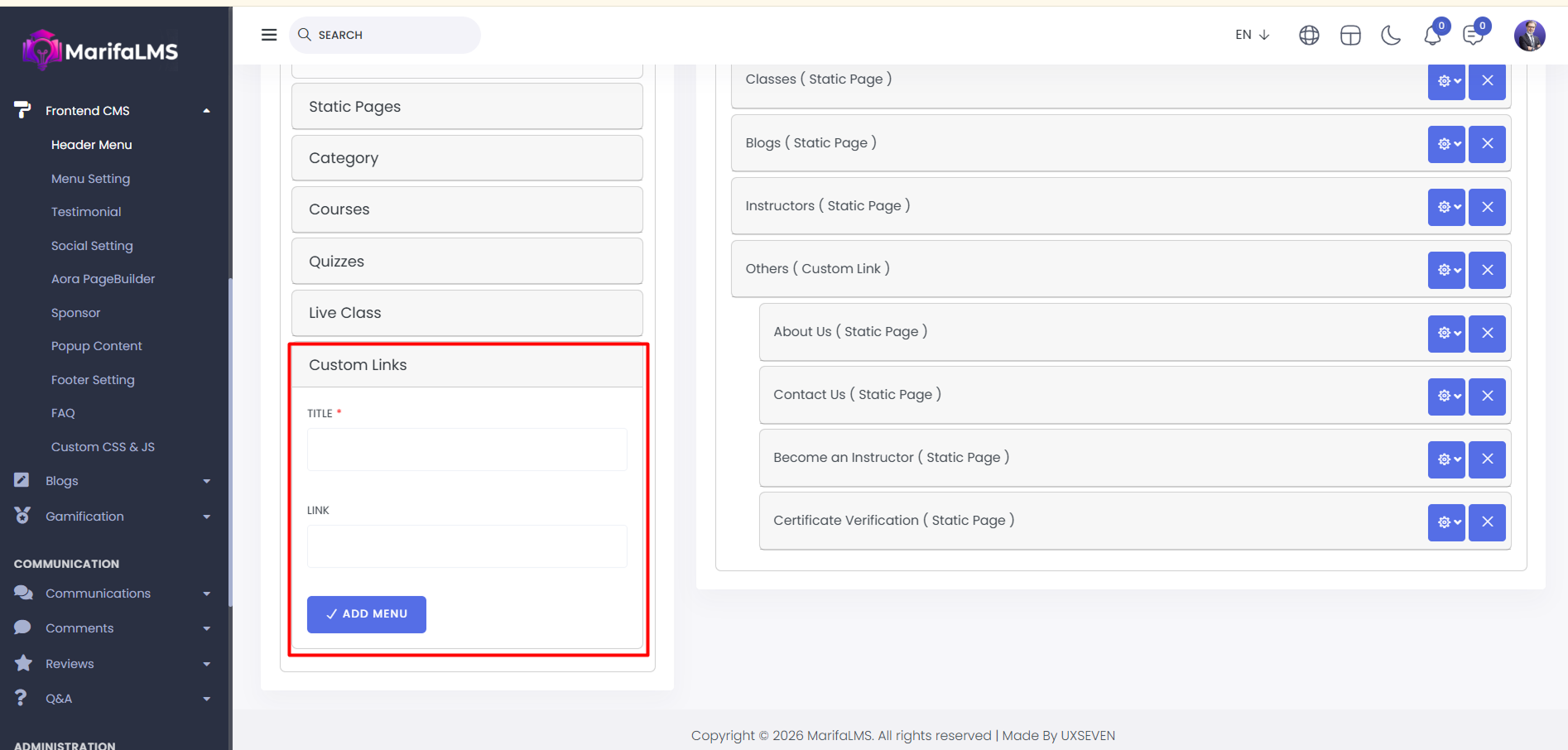Screen dimensions: 1568x750
Task: Focus the custom link Title field
Action: pos(467,450)
